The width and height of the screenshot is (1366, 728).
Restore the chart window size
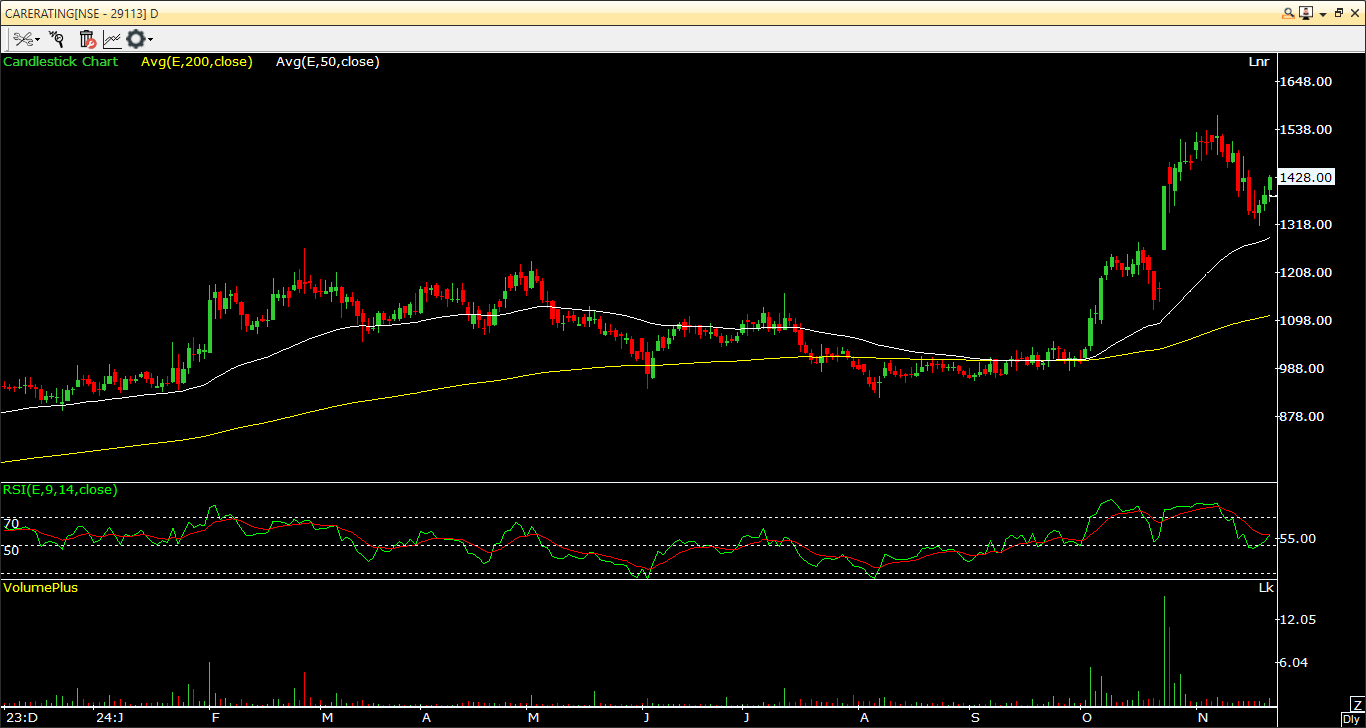coord(1339,13)
